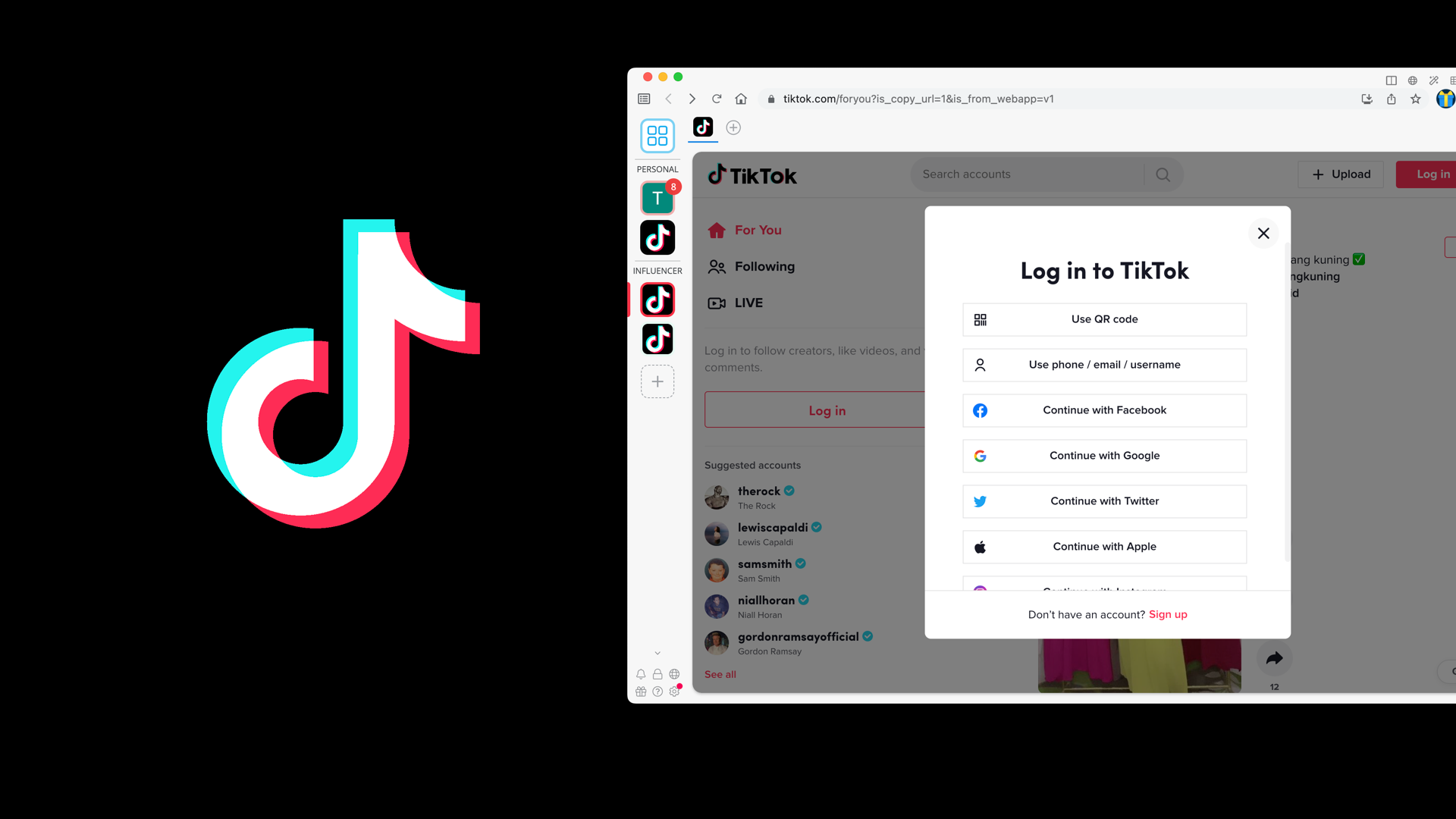Click the QR code login icon
Viewport: 1456px width, 819px height.
[x=979, y=319]
